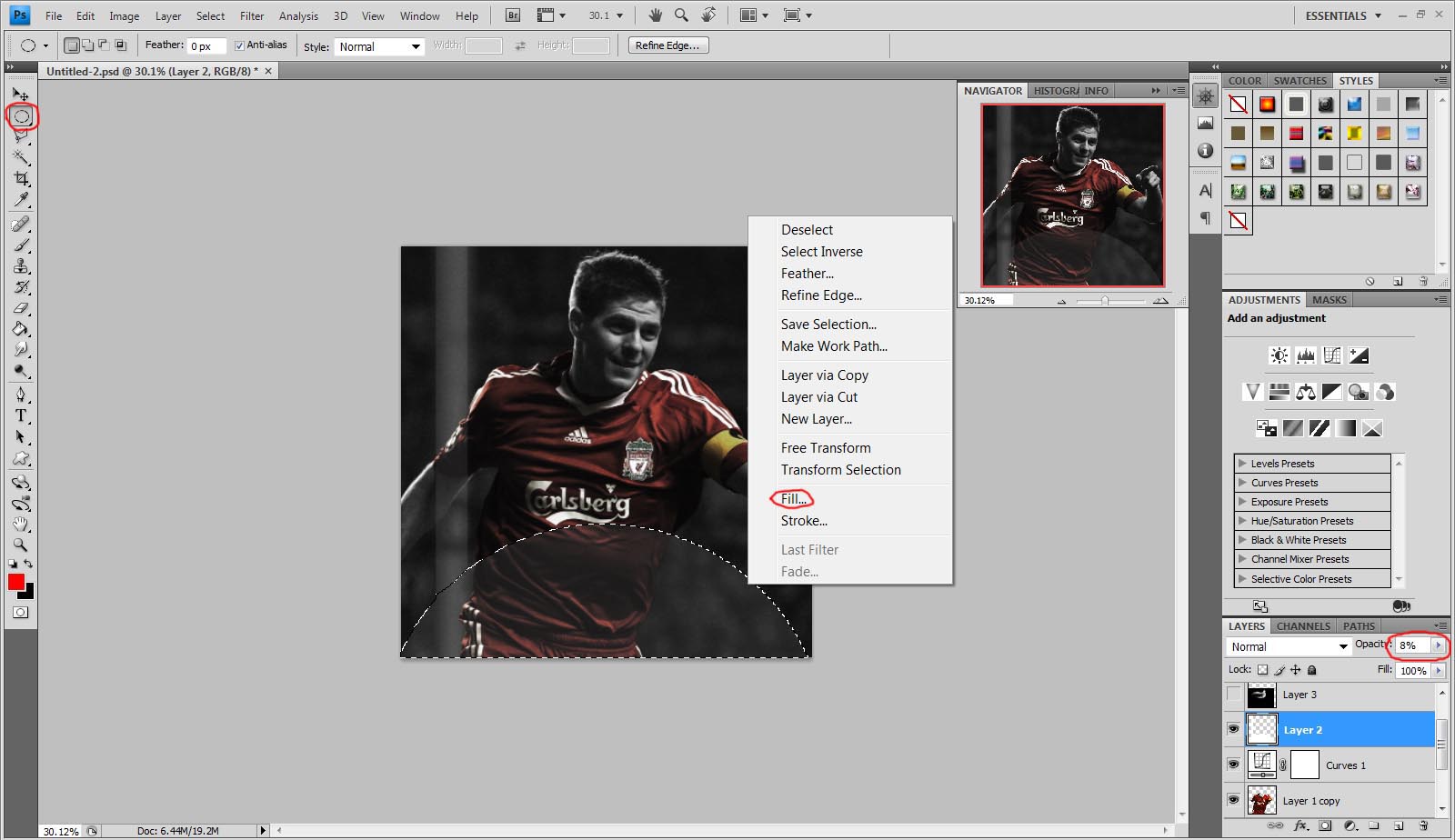Add a Color Balance adjustment
This screenshot has width=1455, height=840.
coord(1306,392)
